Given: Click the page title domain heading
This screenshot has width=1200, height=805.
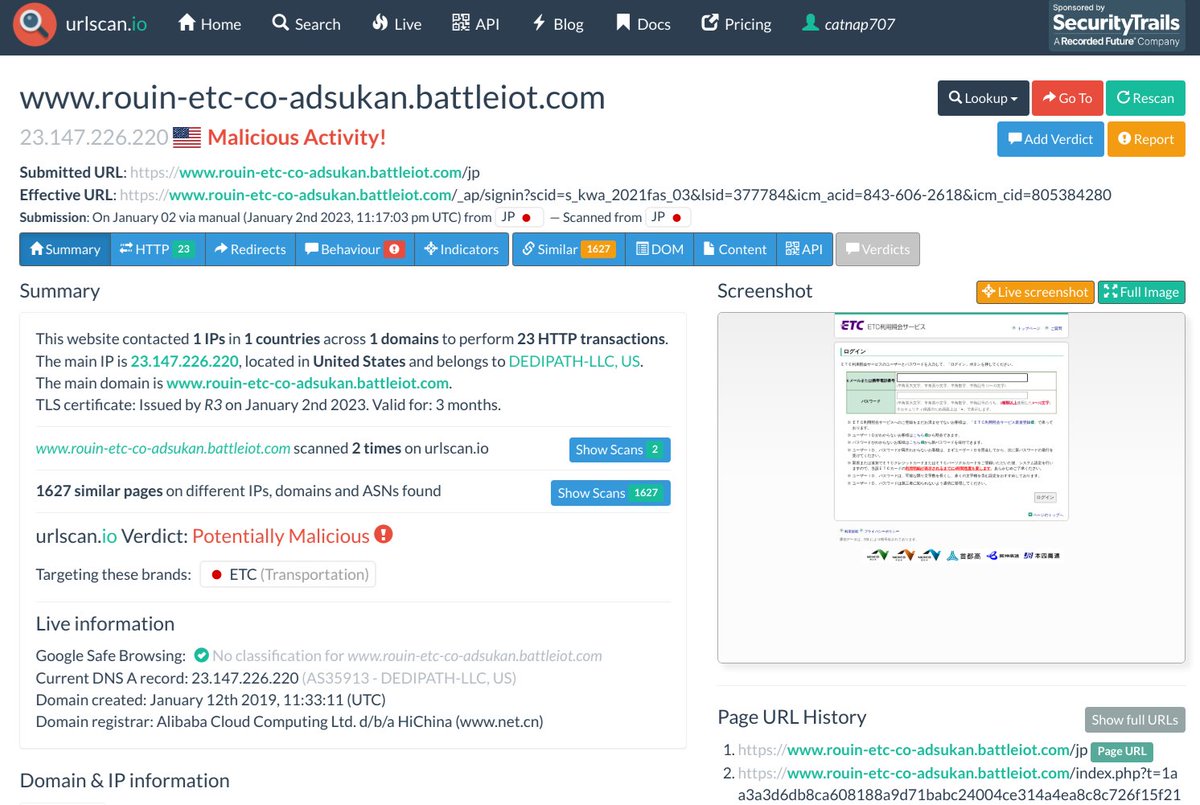Looking at the screenshot, I should (x=312, y=98).
